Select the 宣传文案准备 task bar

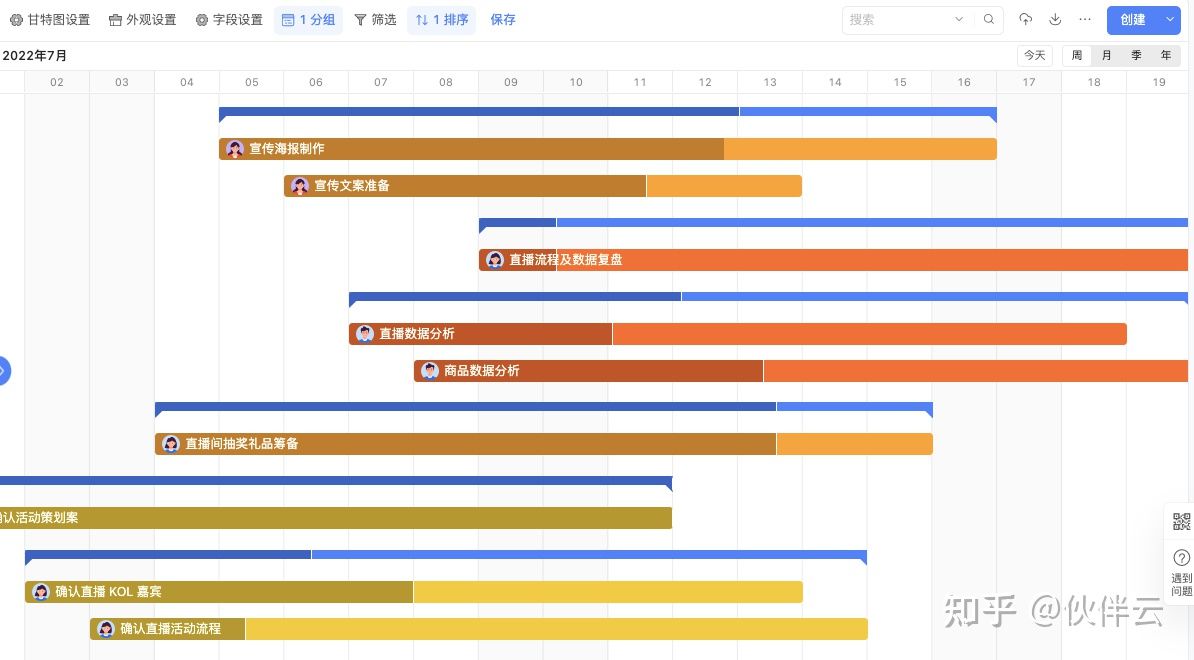click(543, 186)
